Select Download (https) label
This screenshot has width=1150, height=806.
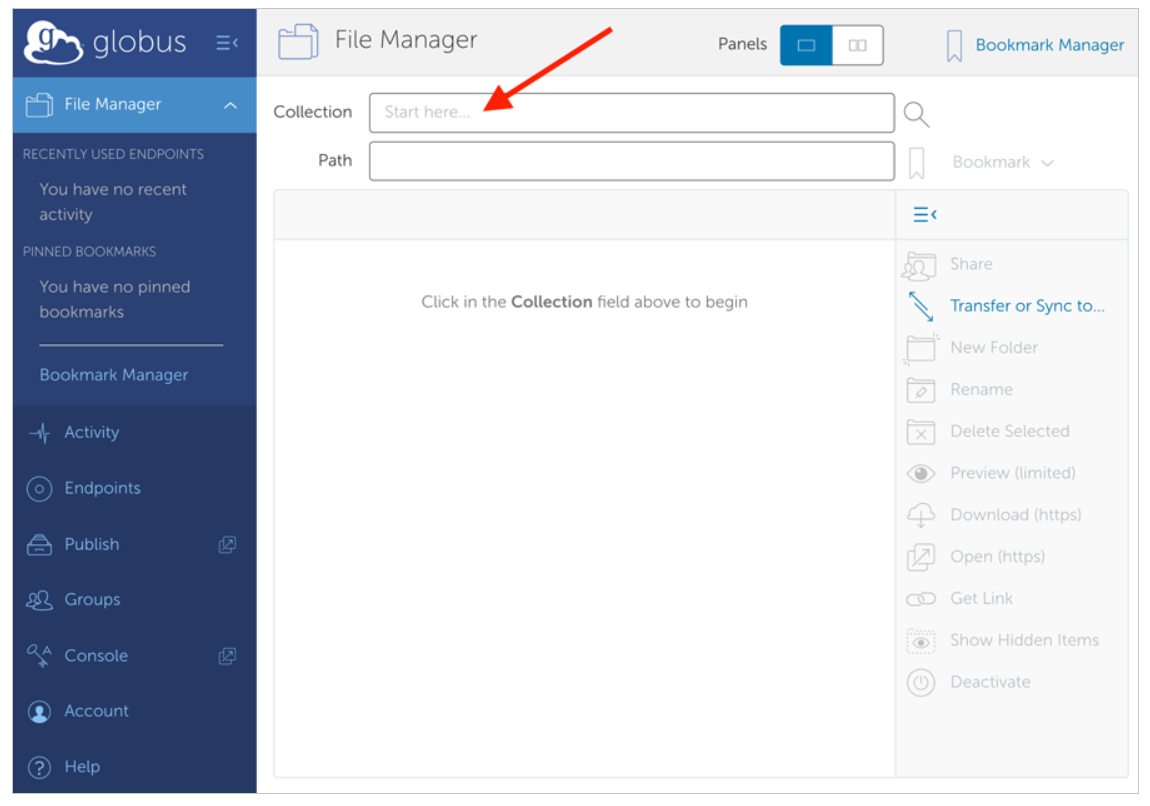pyautogui.click(x=1016, y=515)
